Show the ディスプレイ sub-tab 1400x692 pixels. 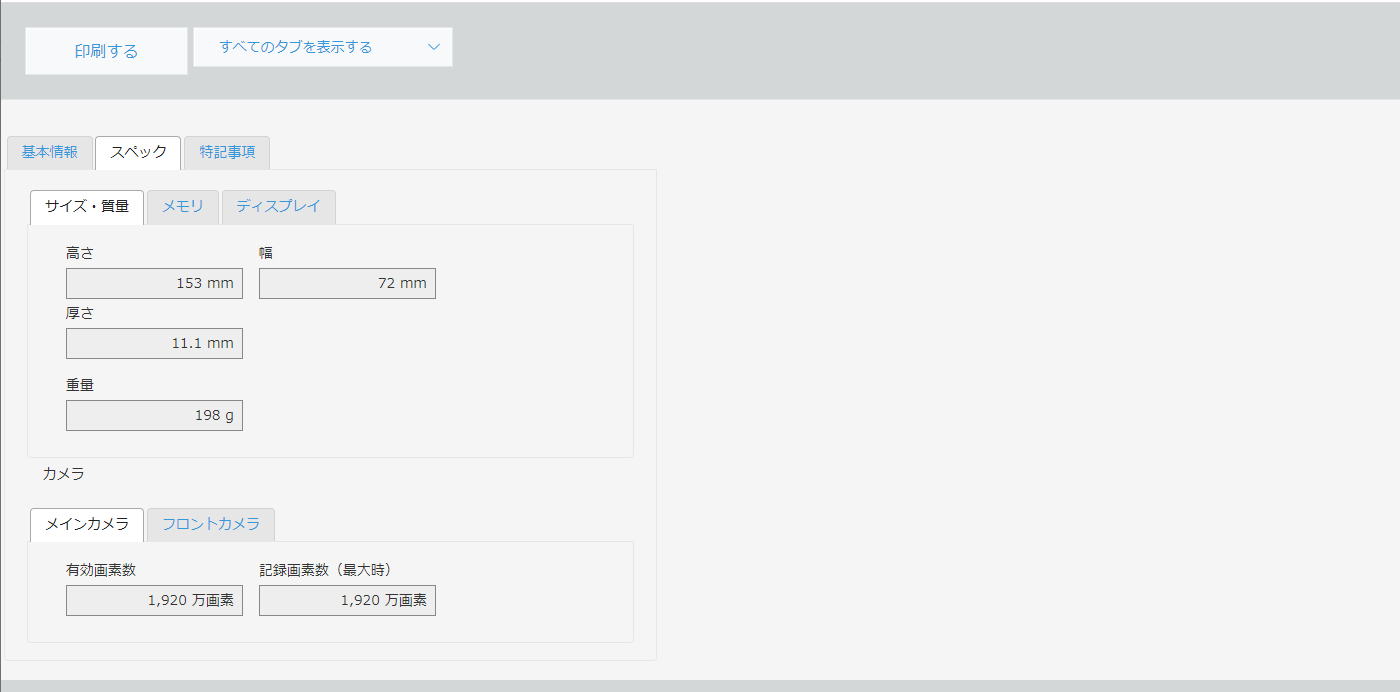(278, 206)
